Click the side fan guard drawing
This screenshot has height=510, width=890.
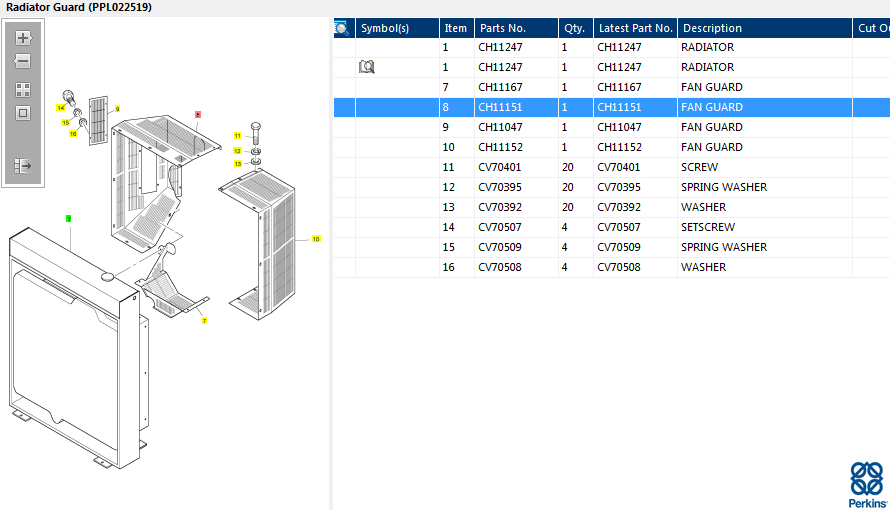[x=258, y=244]
